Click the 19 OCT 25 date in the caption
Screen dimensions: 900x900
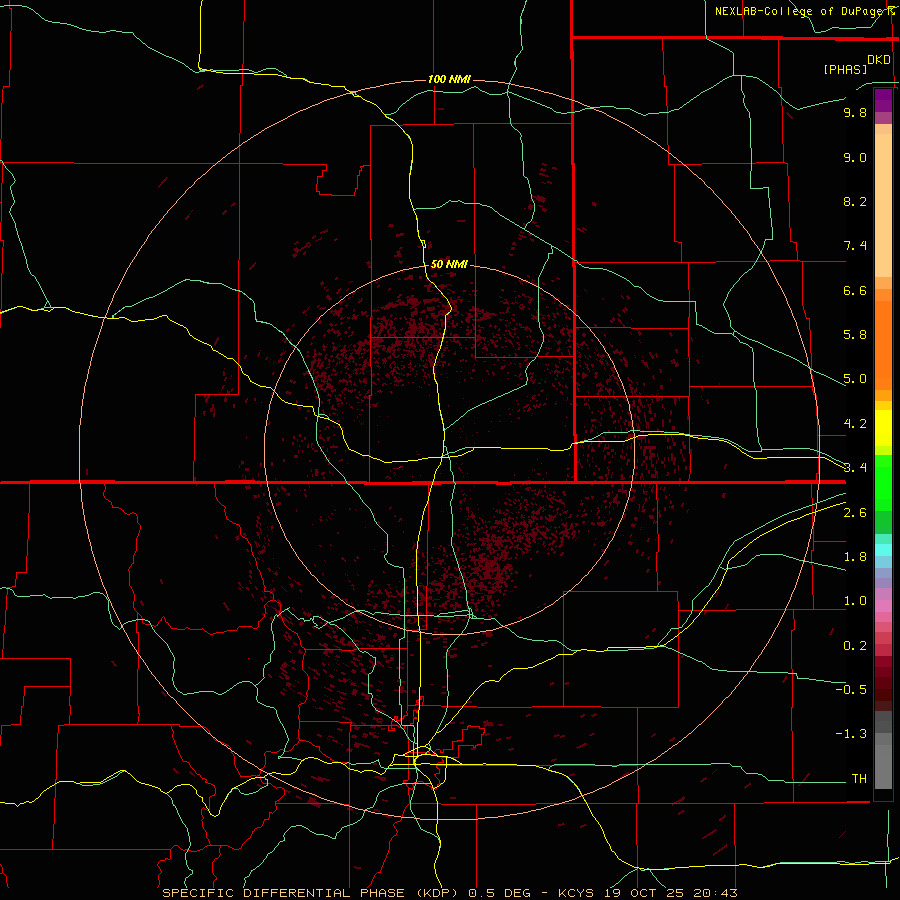643,893
